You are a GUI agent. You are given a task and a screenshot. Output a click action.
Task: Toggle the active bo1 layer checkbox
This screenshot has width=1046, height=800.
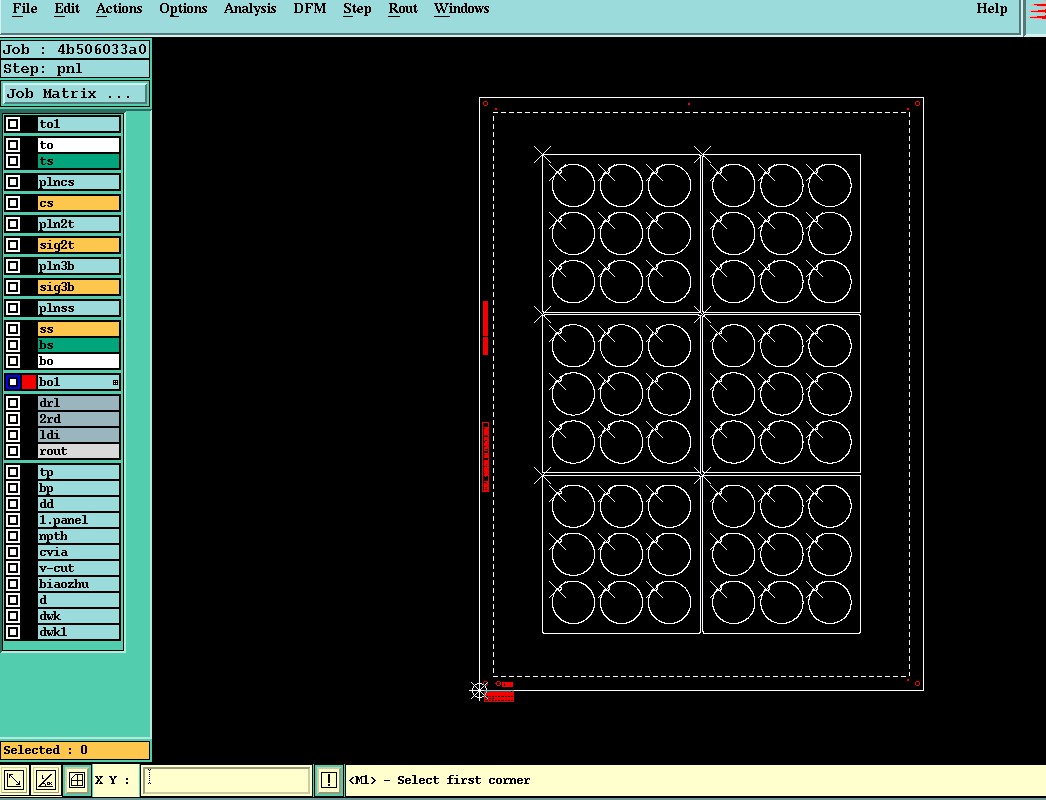13,382
